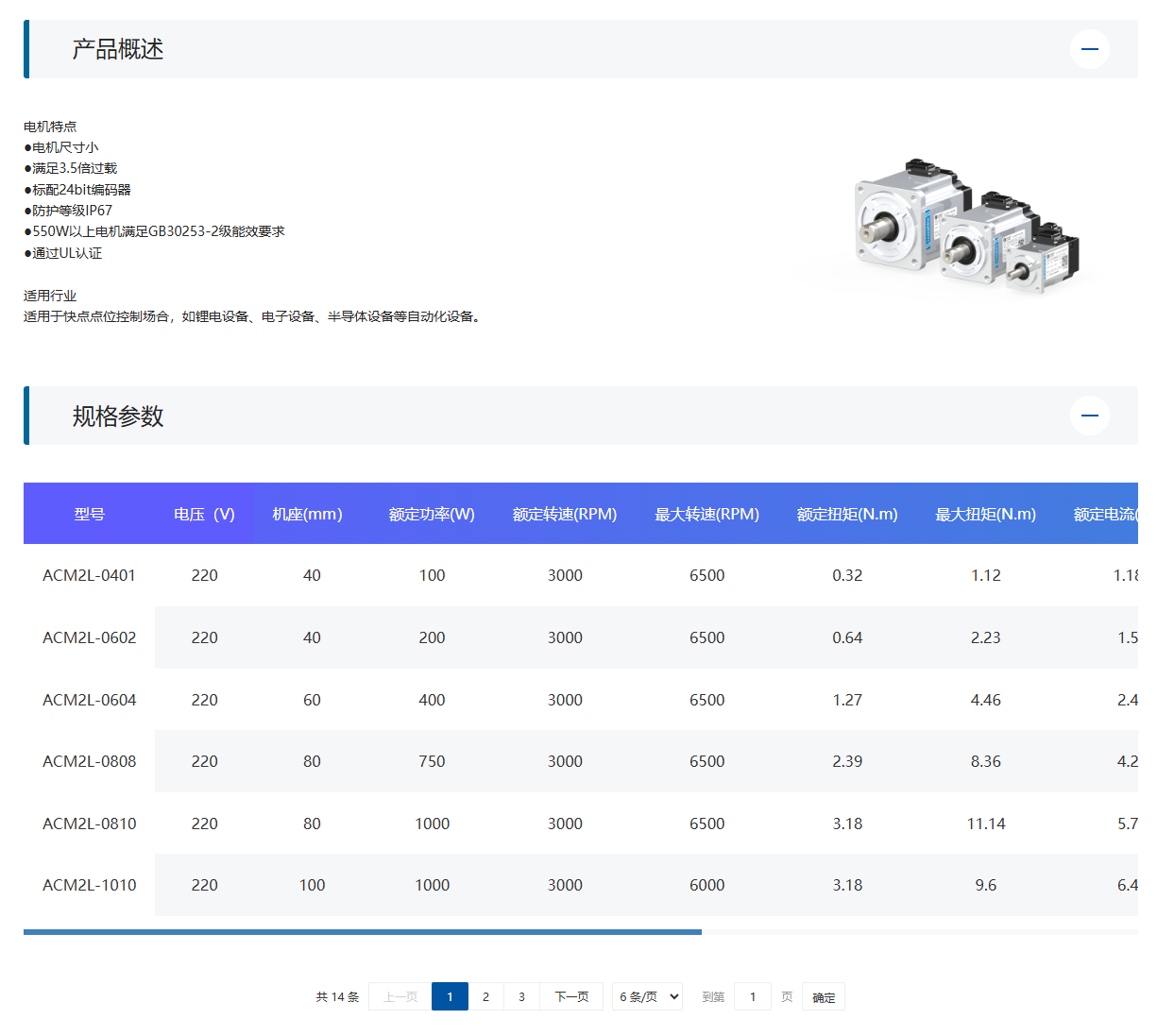The image size is (1157, 1036).
Task: Click the page number input field
Action: (753, 996)
